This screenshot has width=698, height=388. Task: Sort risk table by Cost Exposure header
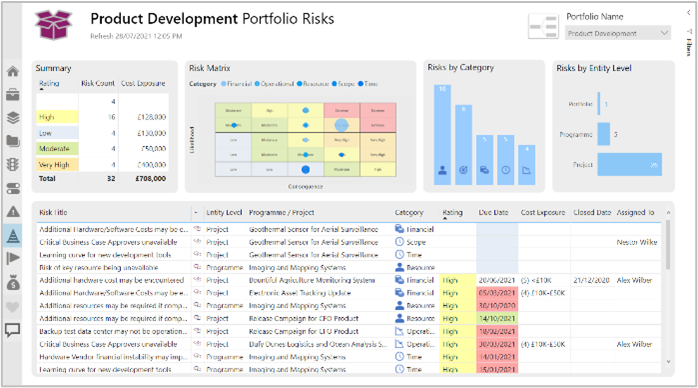pos(543,213)
